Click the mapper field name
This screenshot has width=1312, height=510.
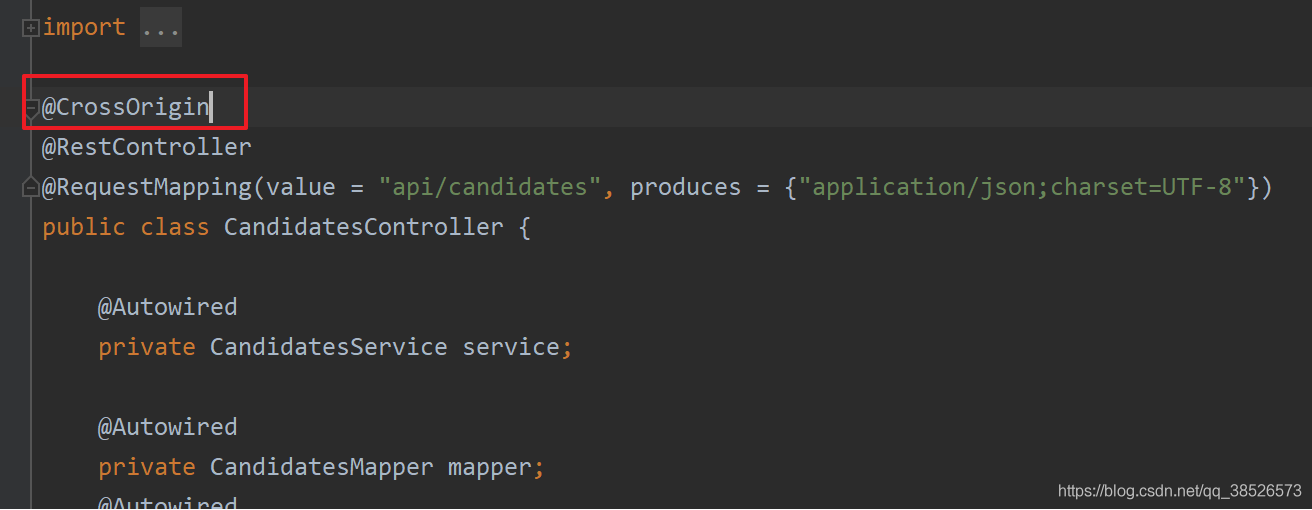[x=490, y=467]
